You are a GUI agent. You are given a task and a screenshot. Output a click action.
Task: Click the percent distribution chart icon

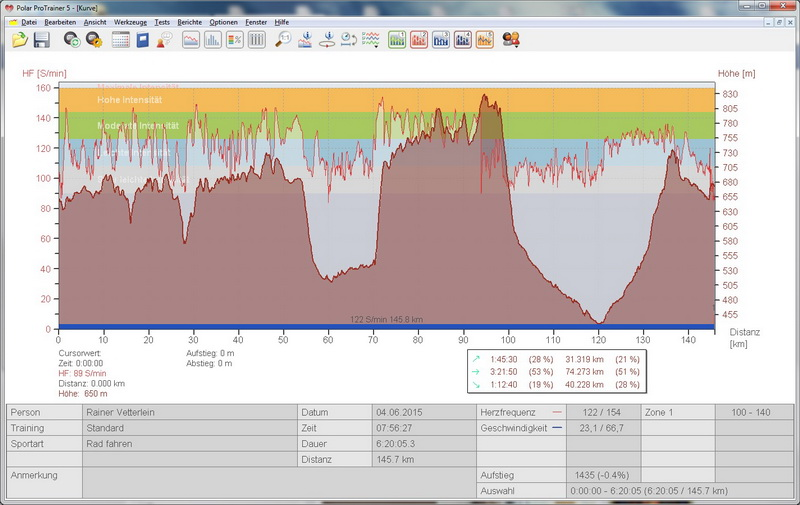point(235,40)
